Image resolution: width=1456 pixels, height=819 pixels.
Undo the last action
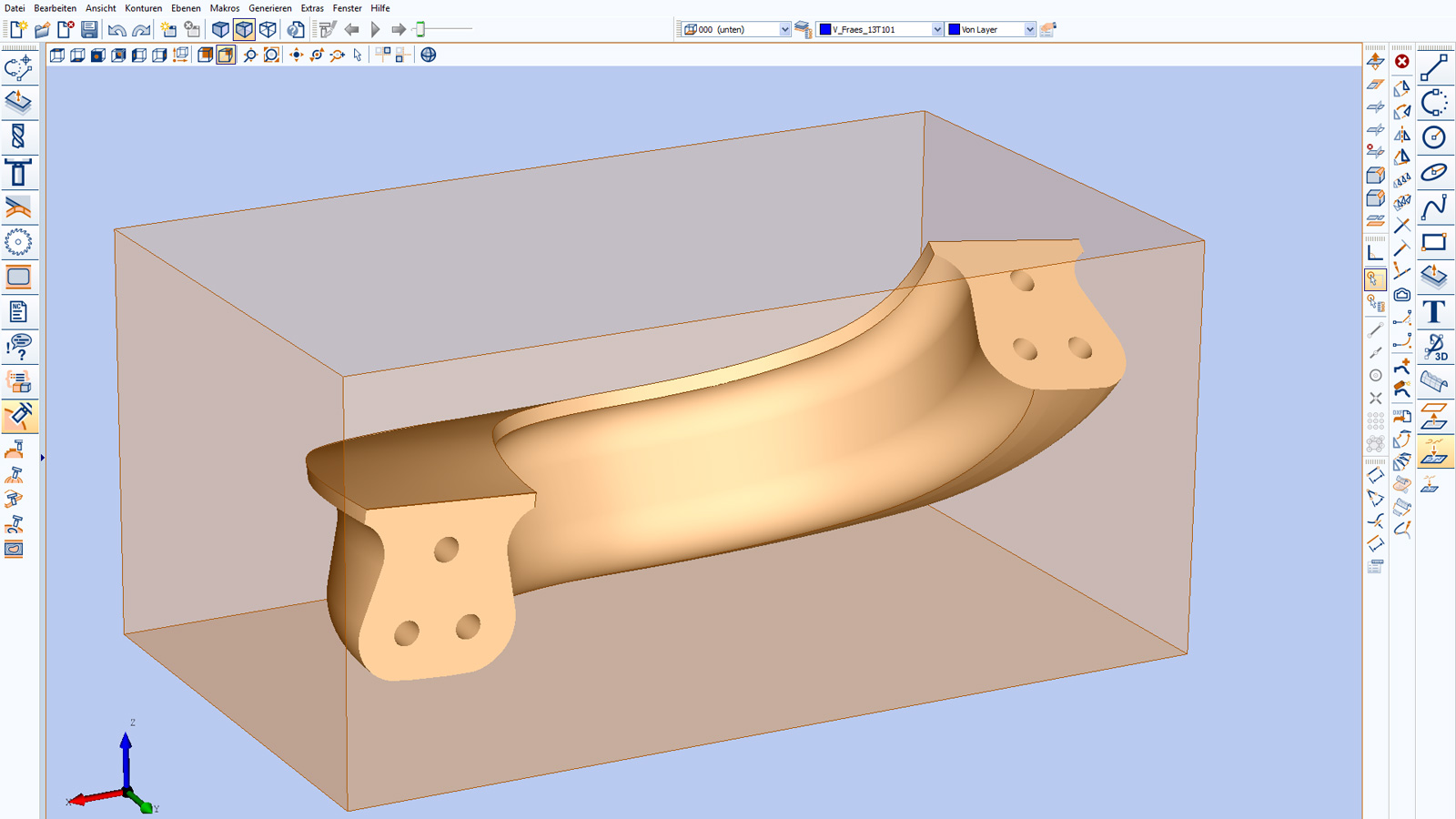tap(116, 30)
